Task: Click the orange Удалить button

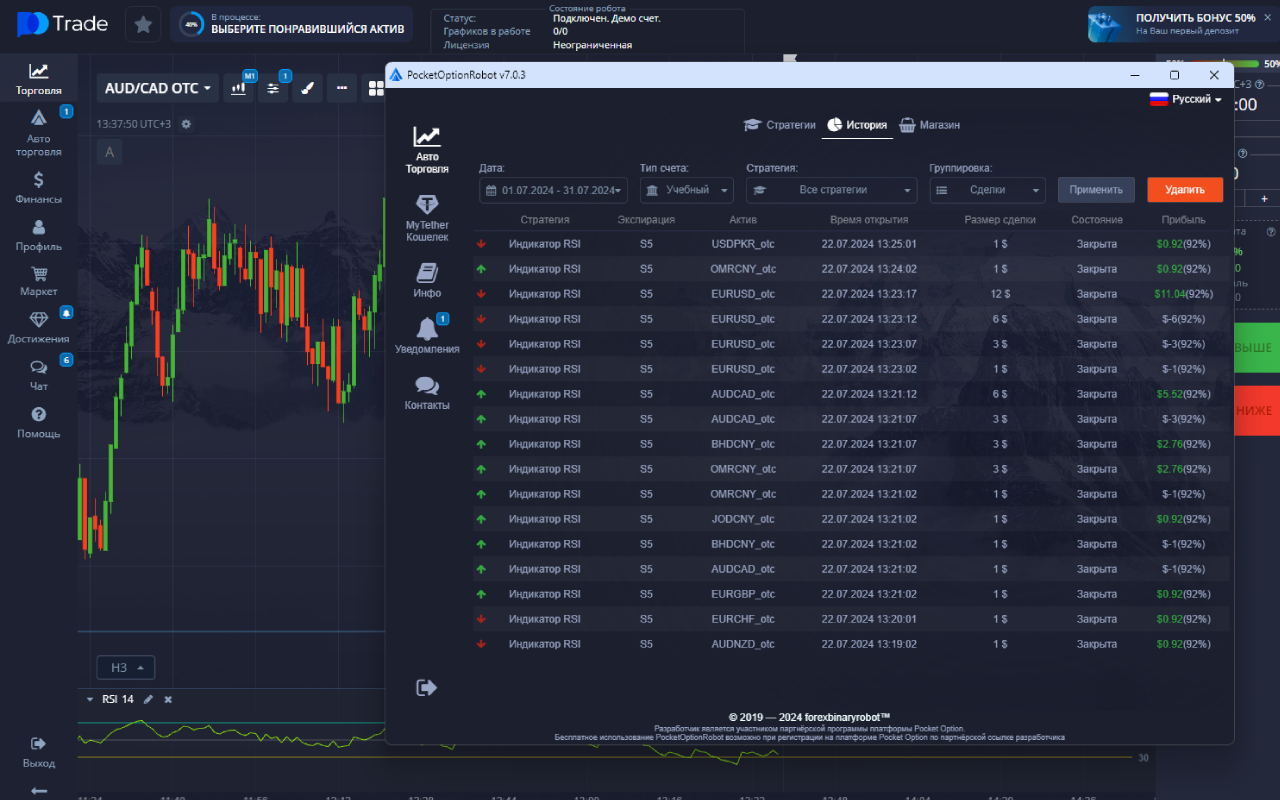Action: [1185, 190]
